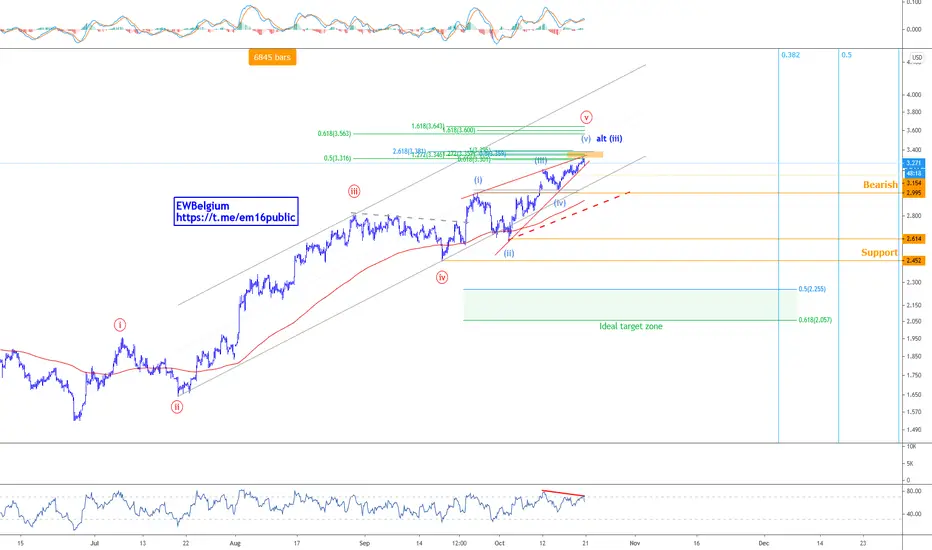This screenshot has height=550, width=932.
Task: Click the 2.300 price axis label
Action: click(x=914, y=282)
